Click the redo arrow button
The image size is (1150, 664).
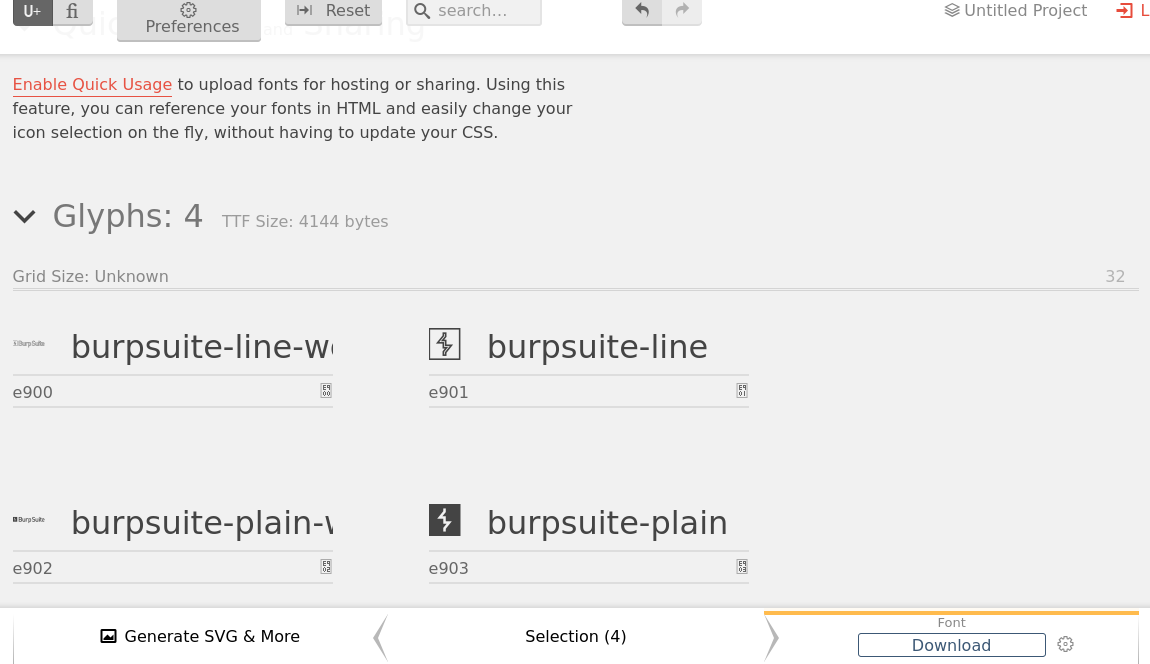coord(682,11)
